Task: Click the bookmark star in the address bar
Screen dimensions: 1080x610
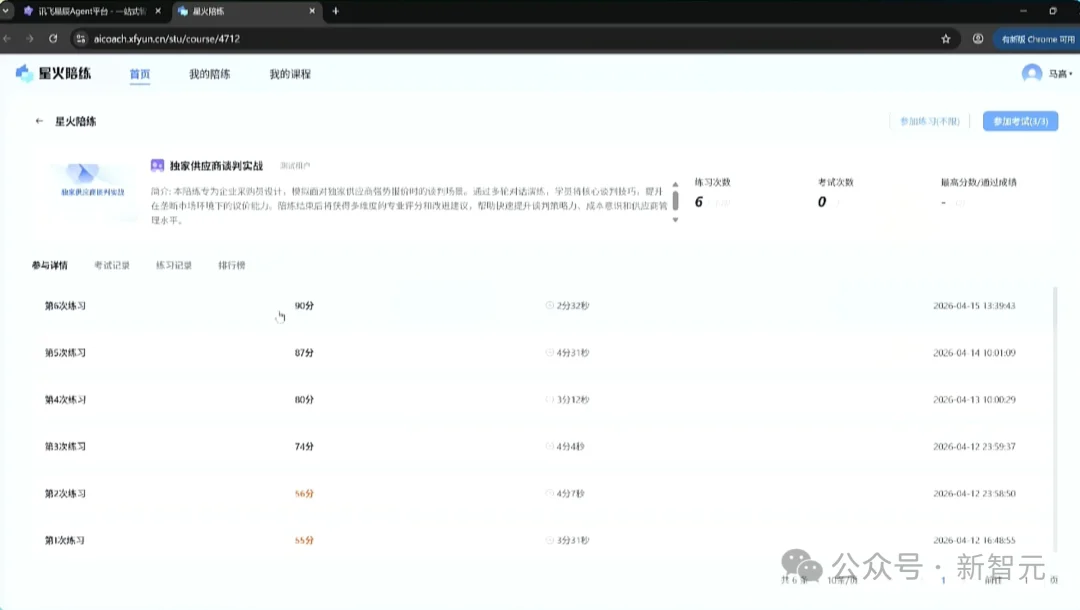Action: coord(945,37)
